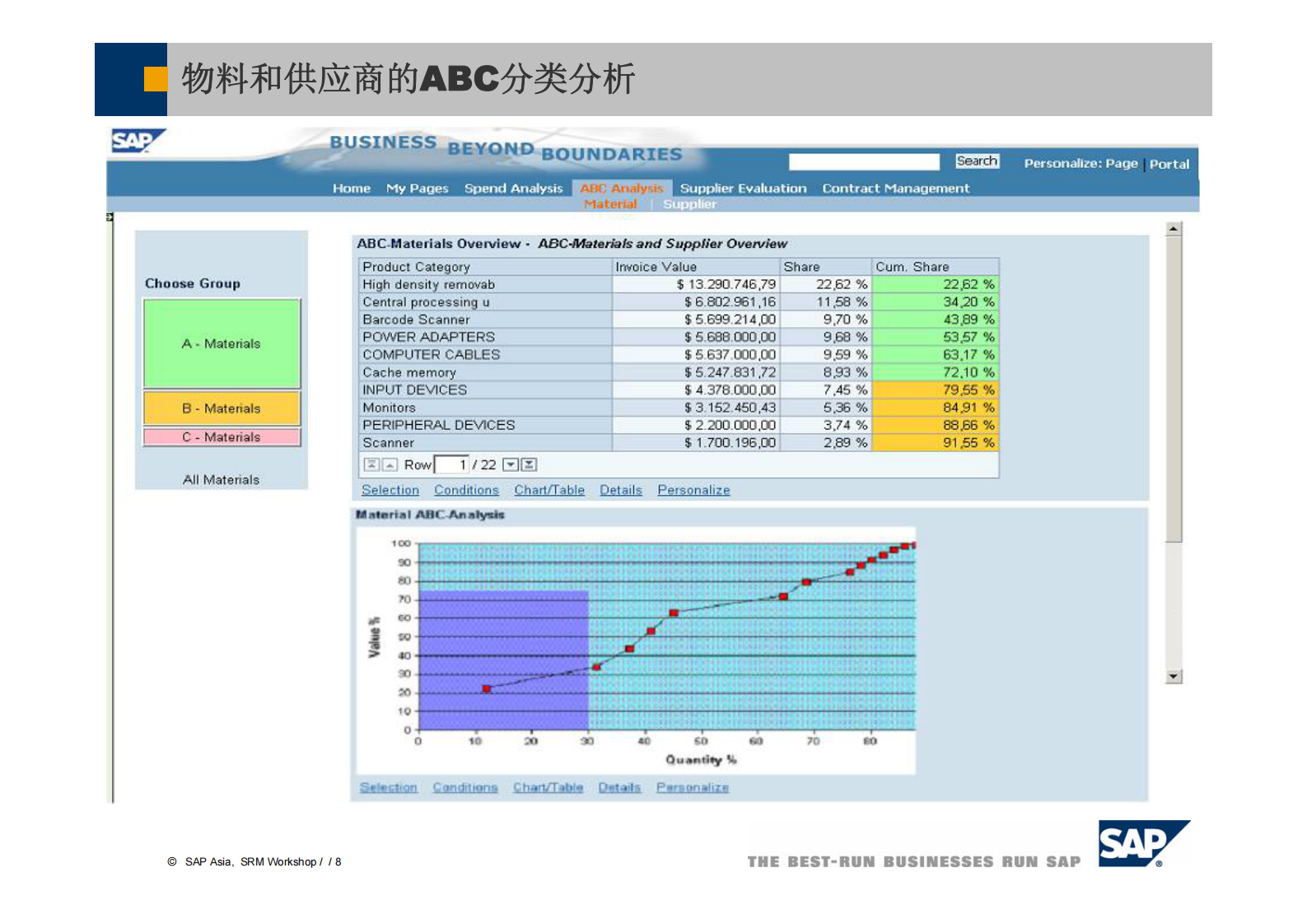Select the Monitors row
1307x924 pixels.
pos(679,408)
